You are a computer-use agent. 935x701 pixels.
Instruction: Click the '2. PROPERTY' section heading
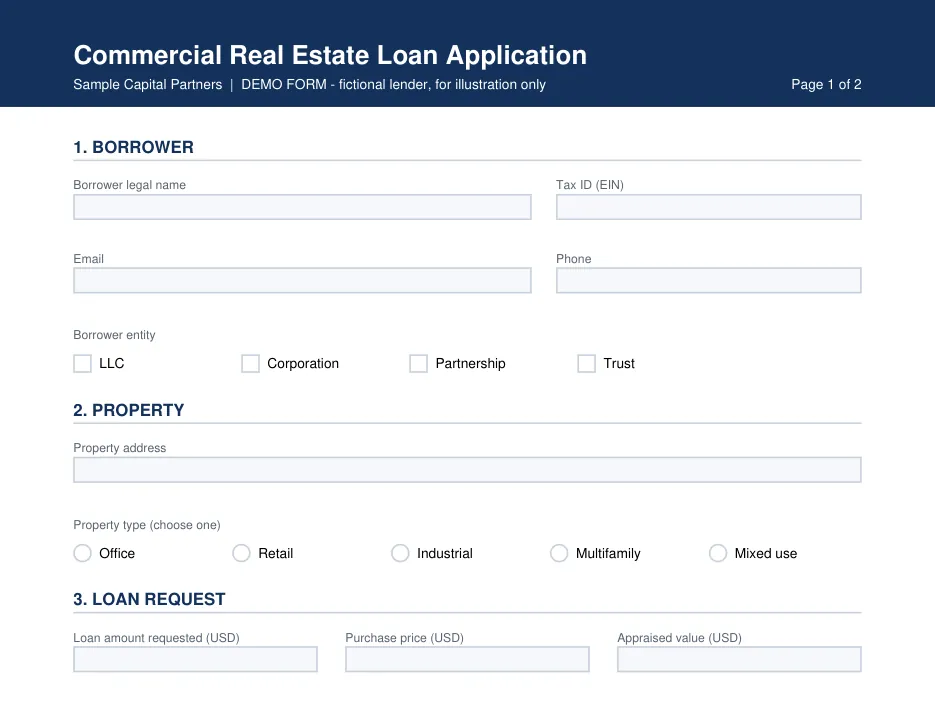coord(129,410)
